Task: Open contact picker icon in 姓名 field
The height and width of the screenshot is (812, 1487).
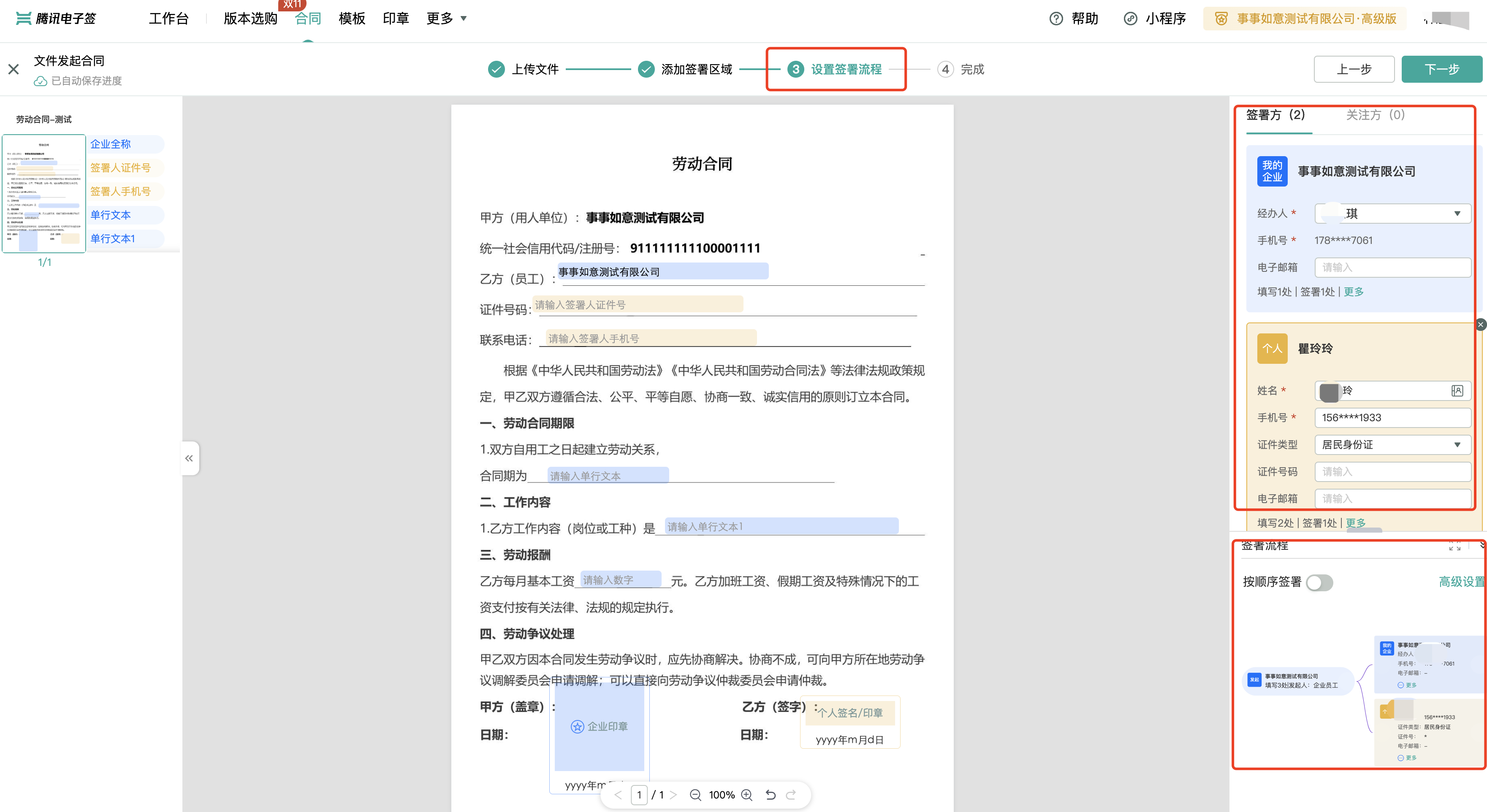Action: pos(1457,391)
